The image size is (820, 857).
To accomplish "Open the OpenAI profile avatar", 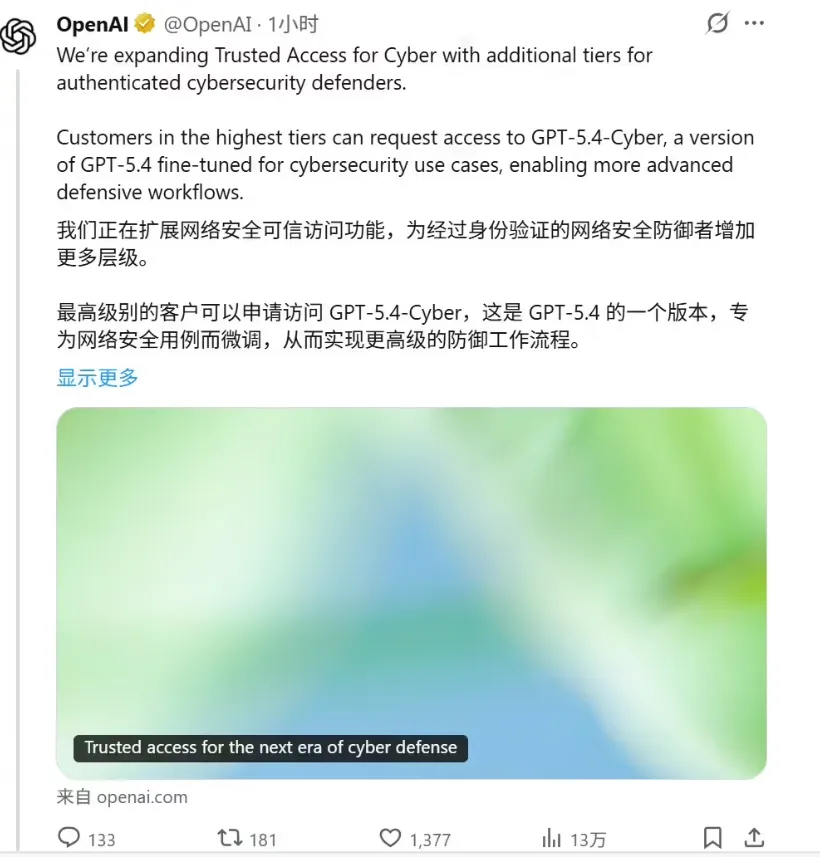I will click(x=18, y=37).
